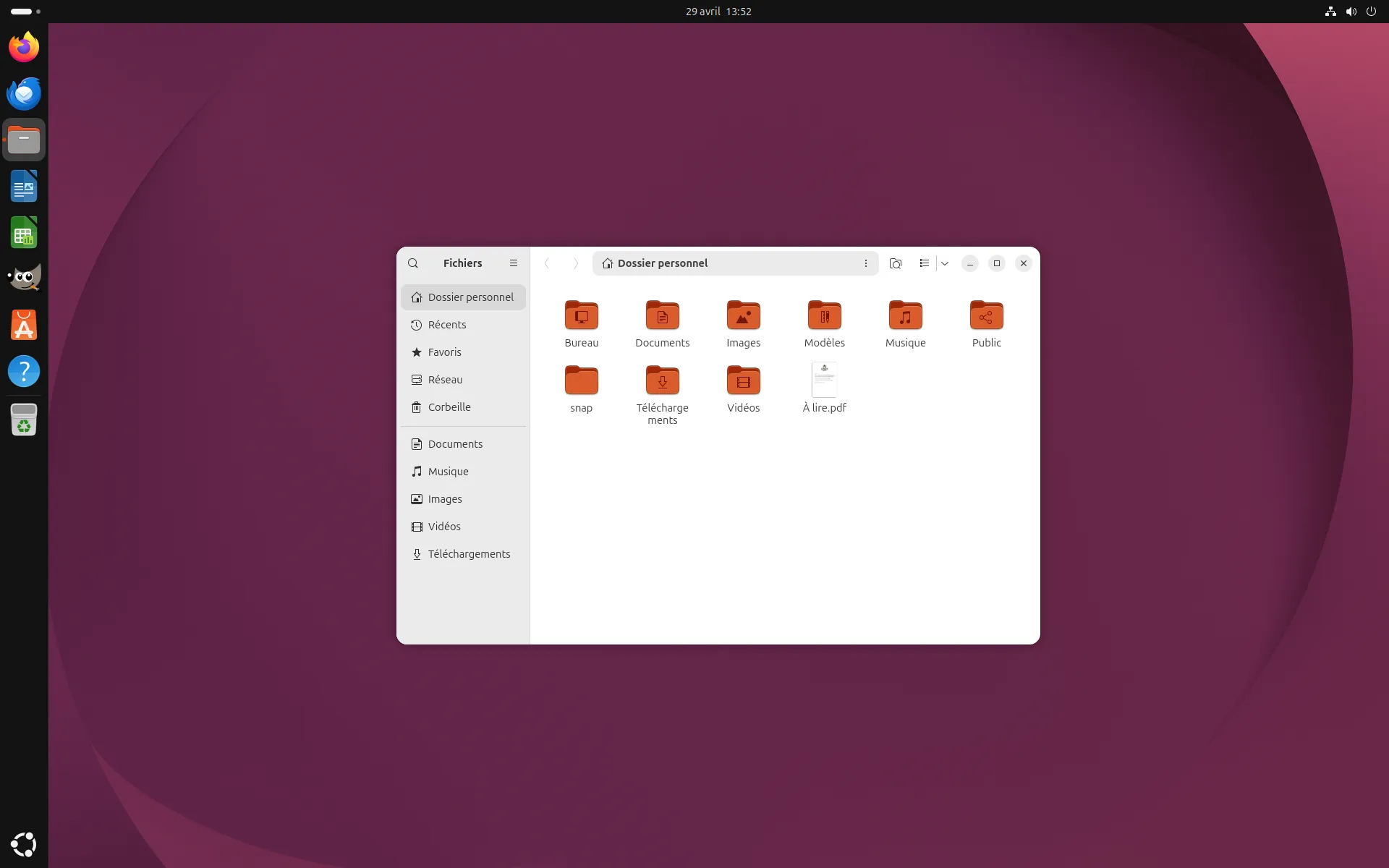
Task: Select the Bureau folder icon
Action: [x=582, y=315]
